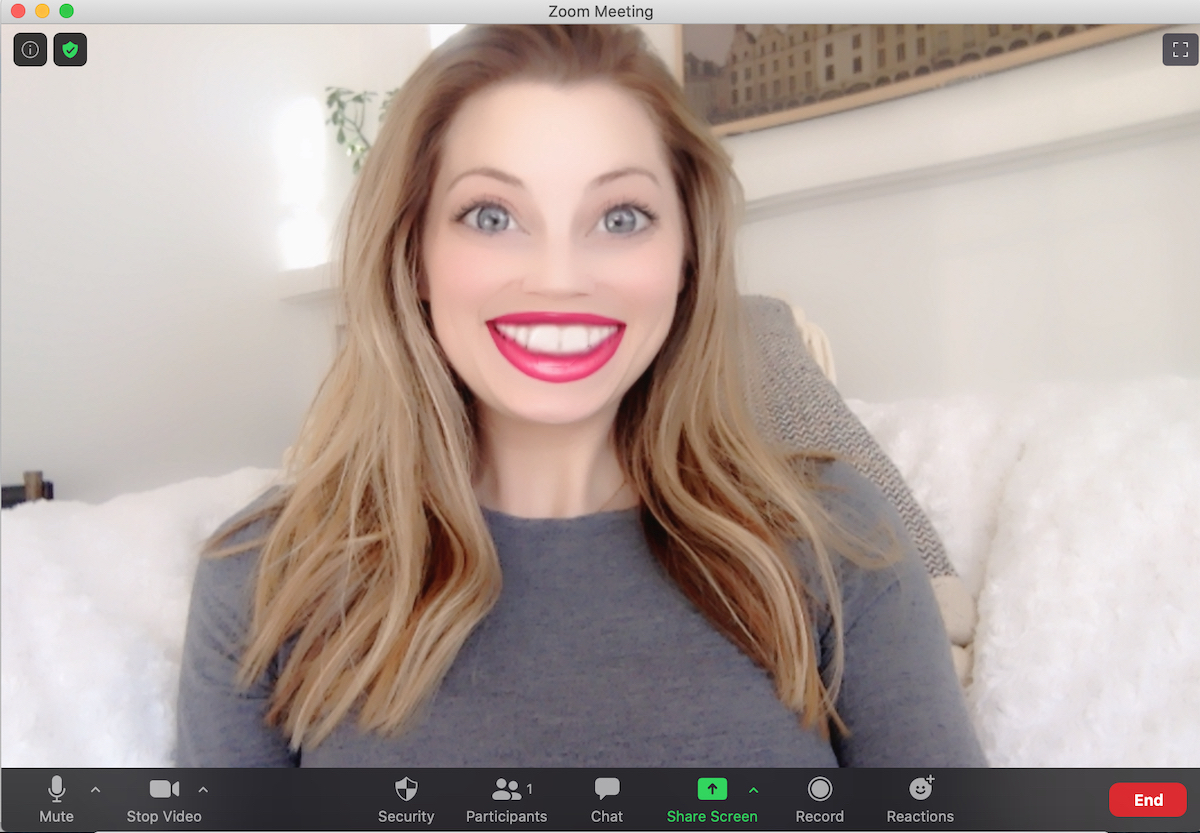This screenshot has width=1200, height=833.
Task: Click the green Share Screen icon
Action: click(x=711, y=790)
